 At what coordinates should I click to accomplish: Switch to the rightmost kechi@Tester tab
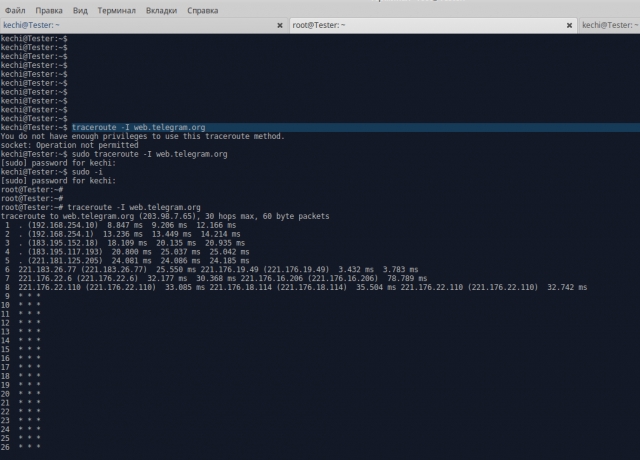609,25
